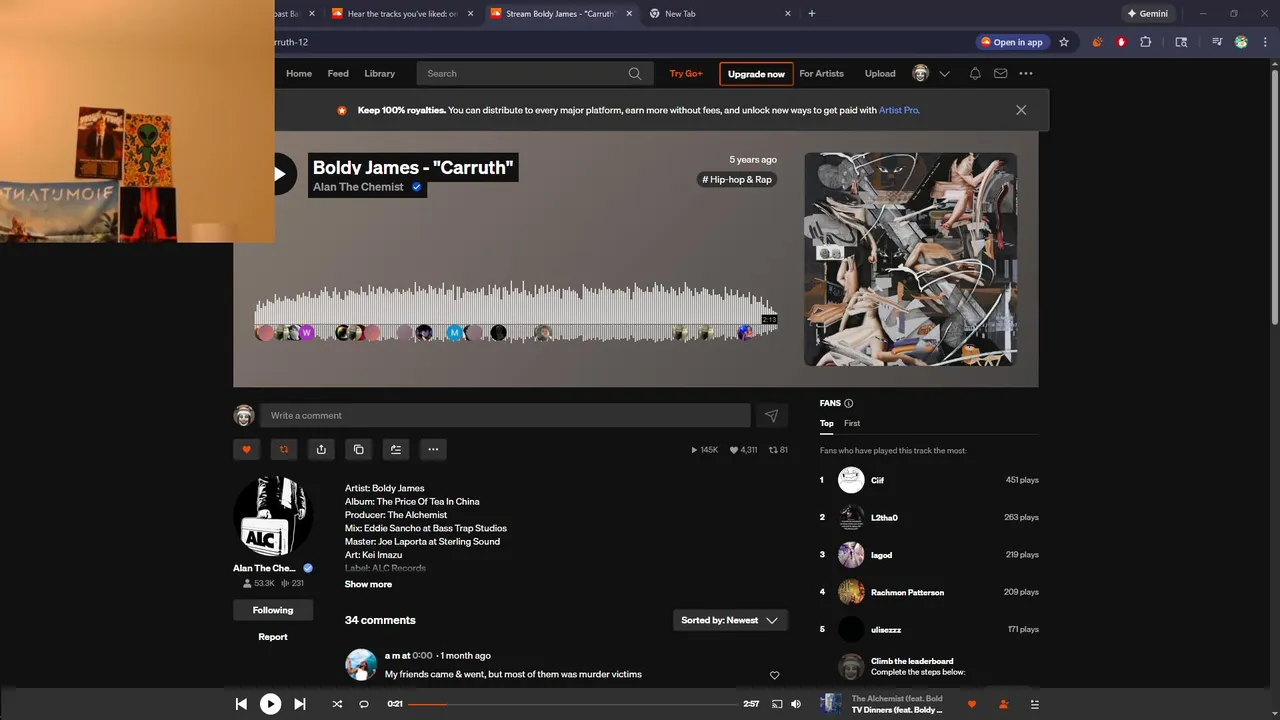Like a m's comment with heart
Screen dimensions: 1280x720
coord(774,675)
